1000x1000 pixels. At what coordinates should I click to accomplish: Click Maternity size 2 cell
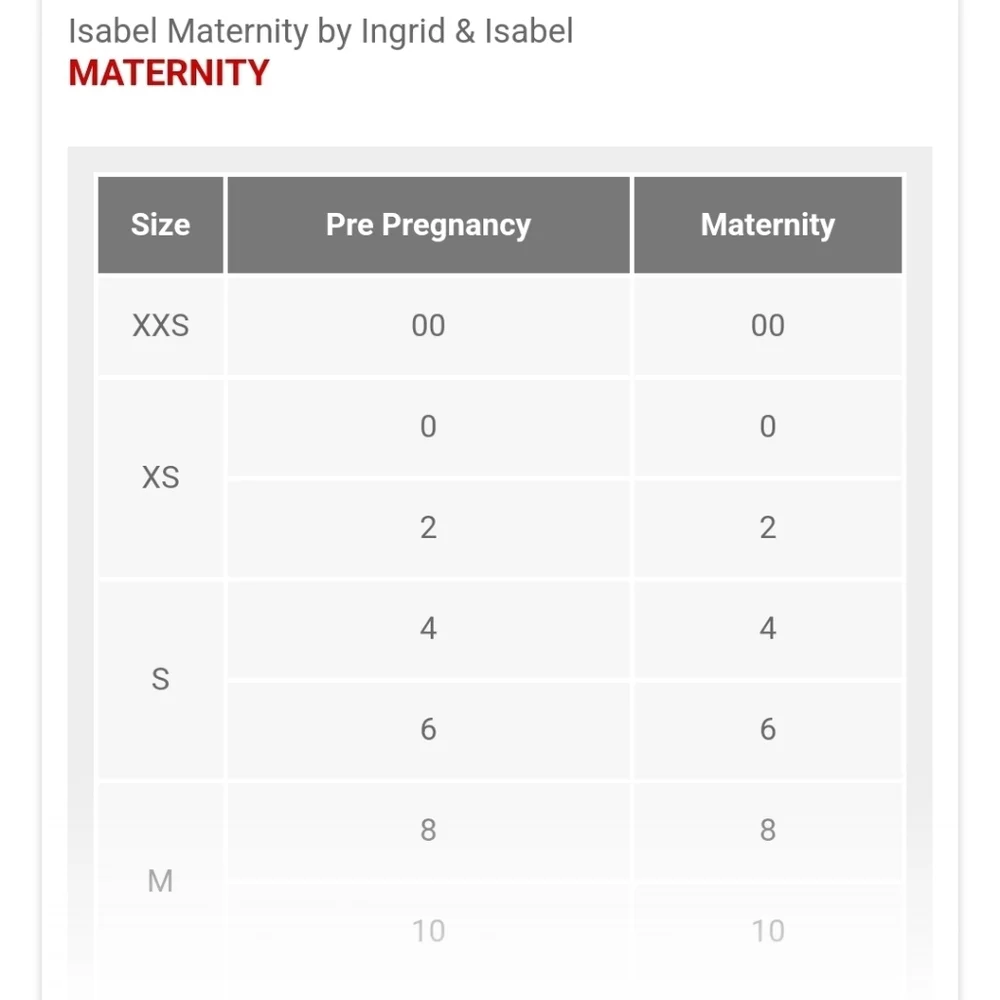767,528
